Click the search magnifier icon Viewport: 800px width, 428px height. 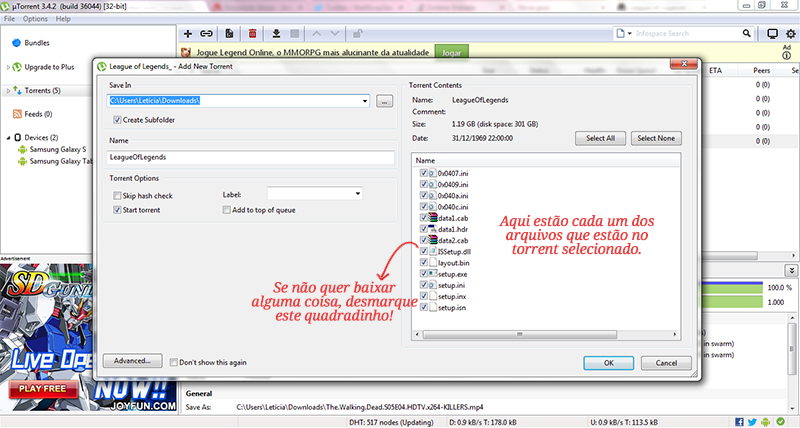[746, 34]
